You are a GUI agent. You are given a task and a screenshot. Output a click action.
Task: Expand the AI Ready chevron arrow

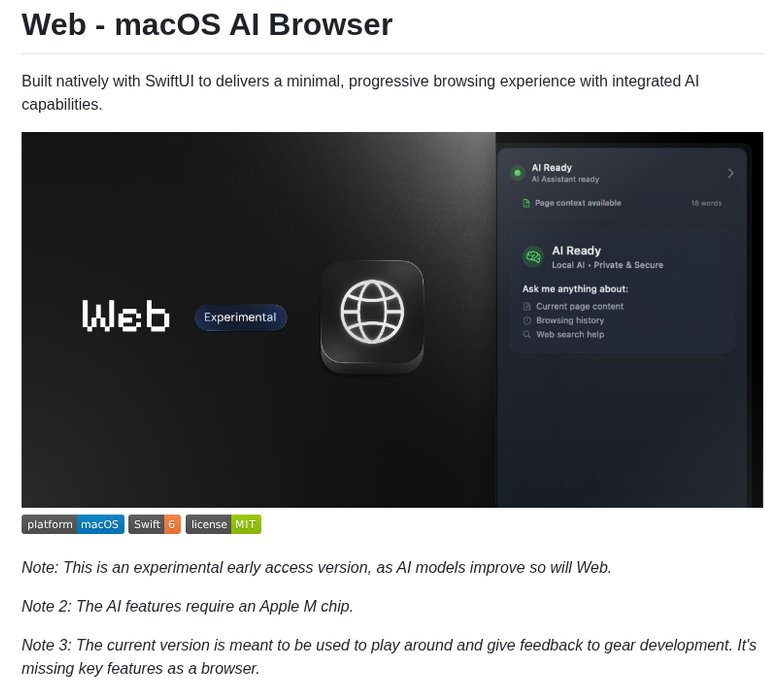(730, 173)
